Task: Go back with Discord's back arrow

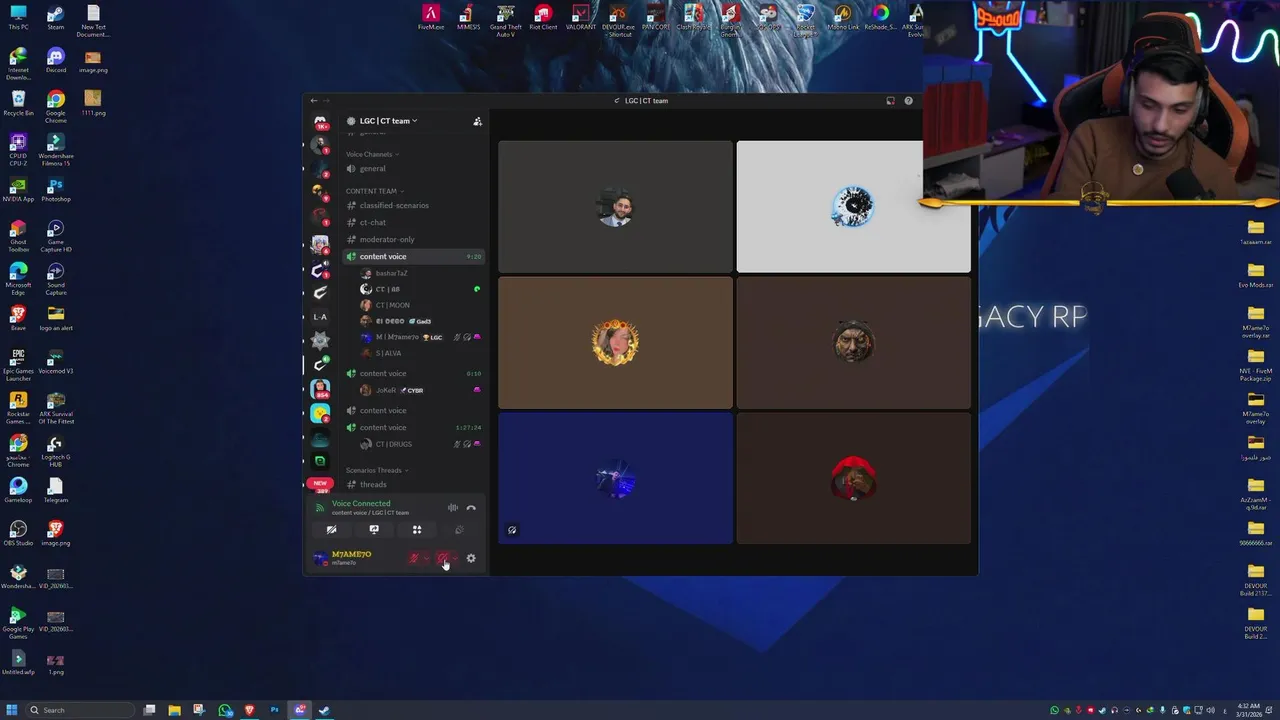Action: (x=313, y=100)
